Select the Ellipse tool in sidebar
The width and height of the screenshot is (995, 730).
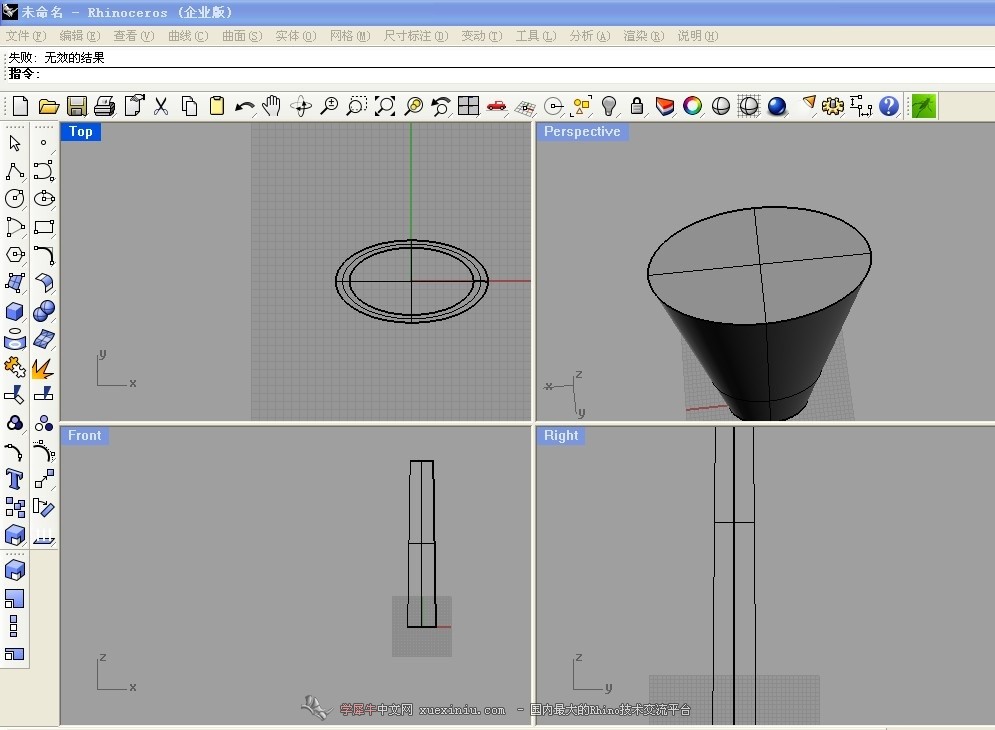pyautogui.click(x=44, y=199)
